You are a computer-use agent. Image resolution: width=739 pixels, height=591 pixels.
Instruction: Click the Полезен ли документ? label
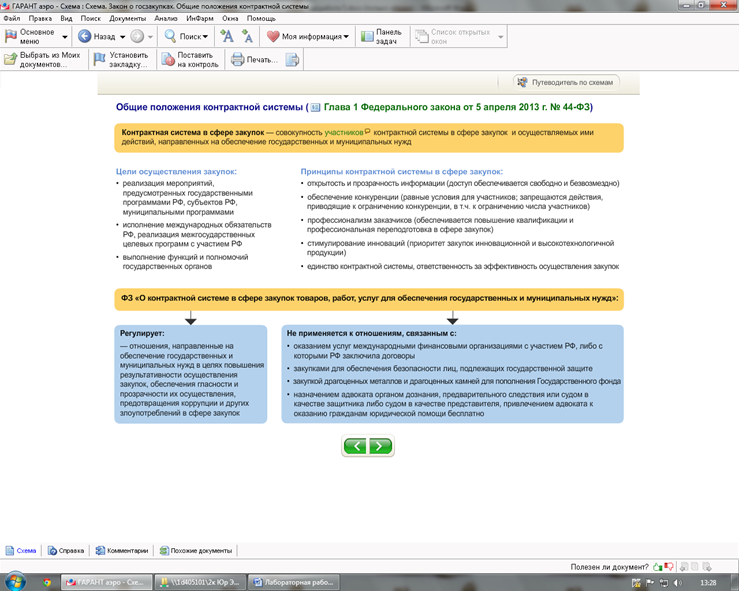pos(609,567)
